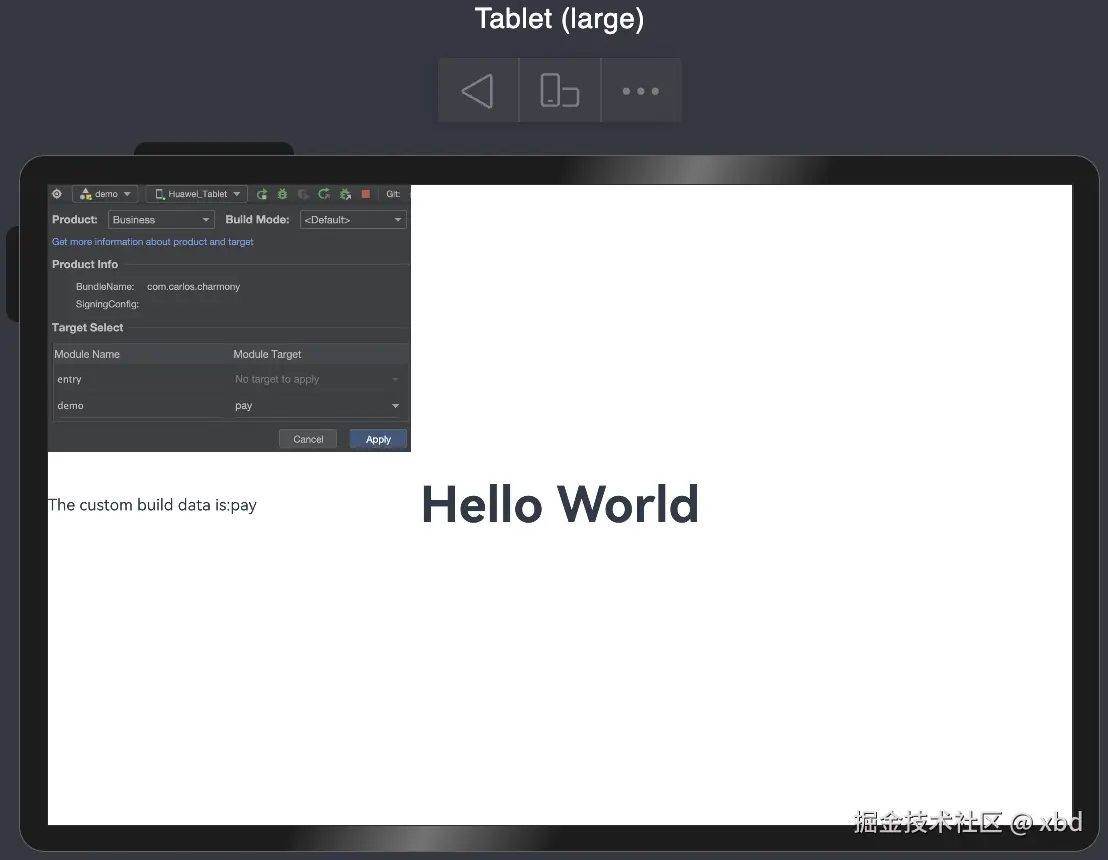
Task: Click the Hello World heading in the preview
Action: (x=560, y=505)
